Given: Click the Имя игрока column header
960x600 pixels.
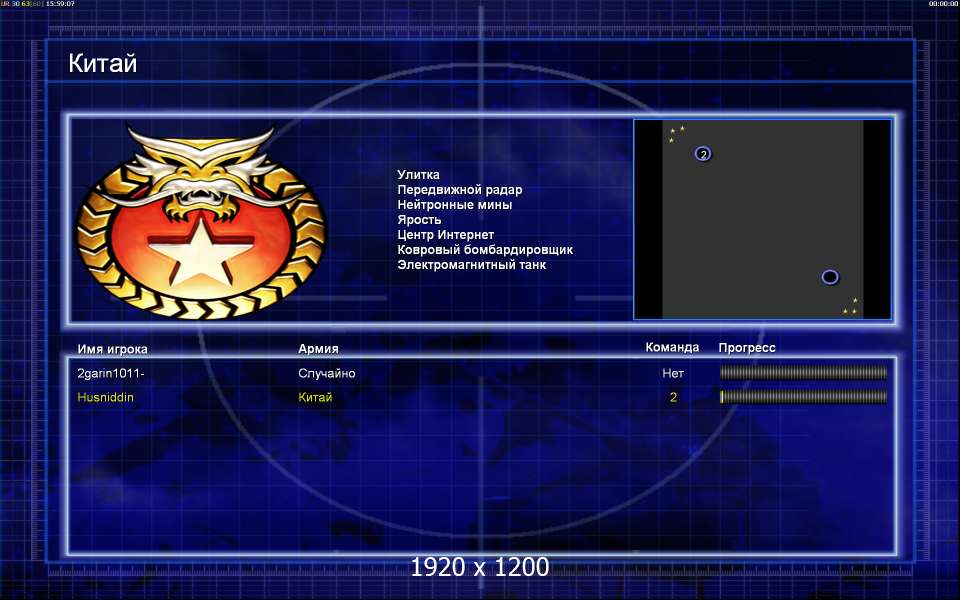Looking at the screenshot, I should pos(113,349).
